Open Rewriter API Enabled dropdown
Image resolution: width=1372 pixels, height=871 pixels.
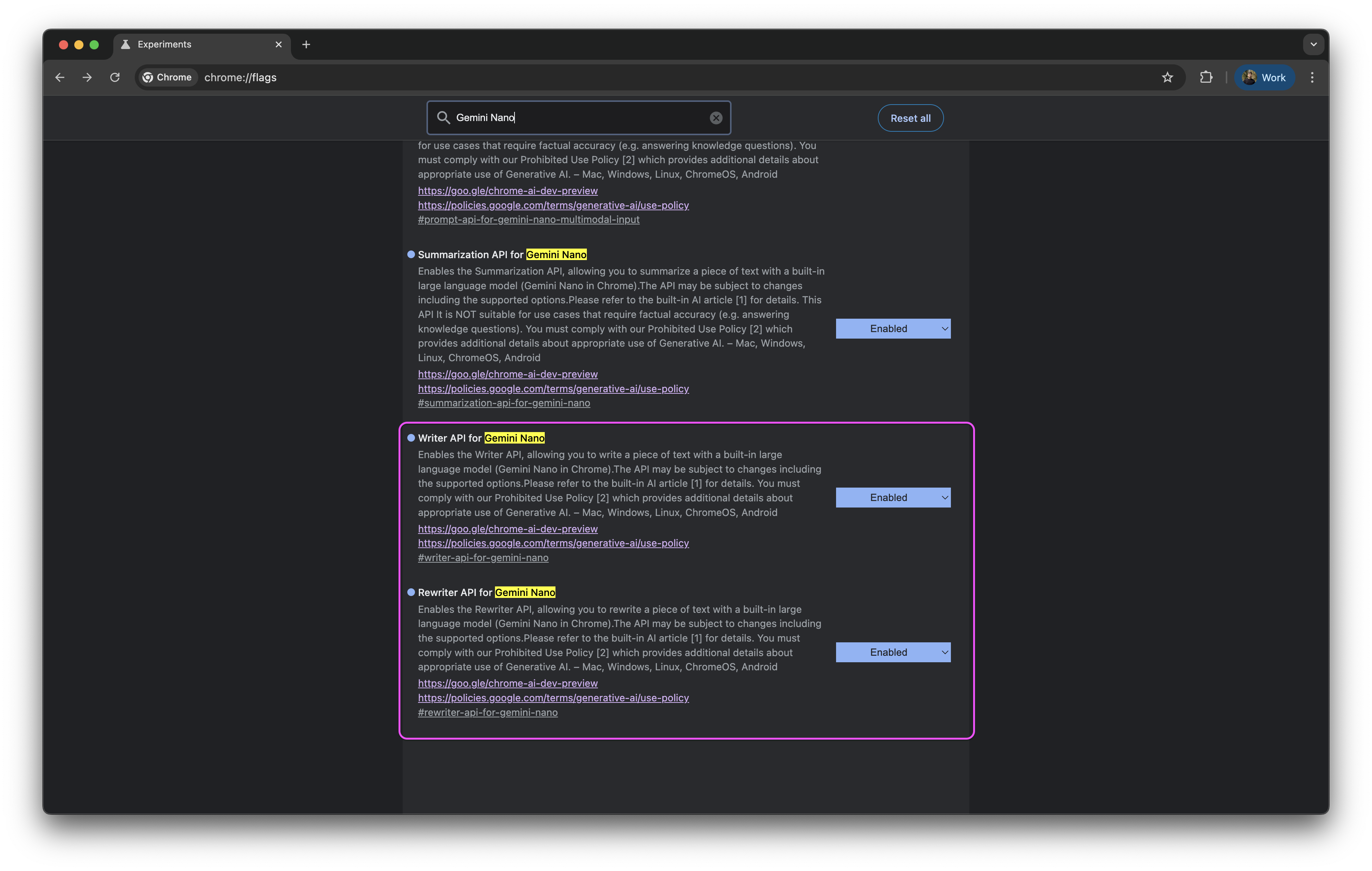pyautogui.click(x=893, y=653)
